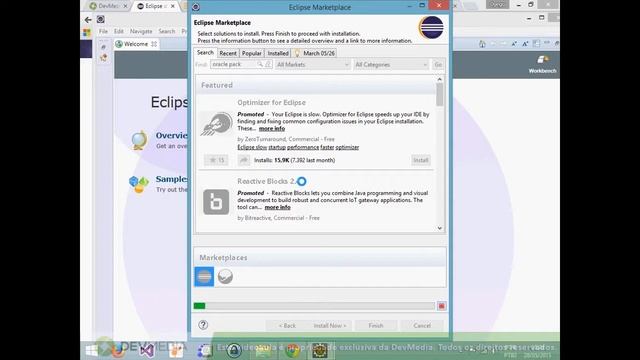
Task: Click the magnifier icon in Find field
Action: pyautogui.click(x=260, y=64)
